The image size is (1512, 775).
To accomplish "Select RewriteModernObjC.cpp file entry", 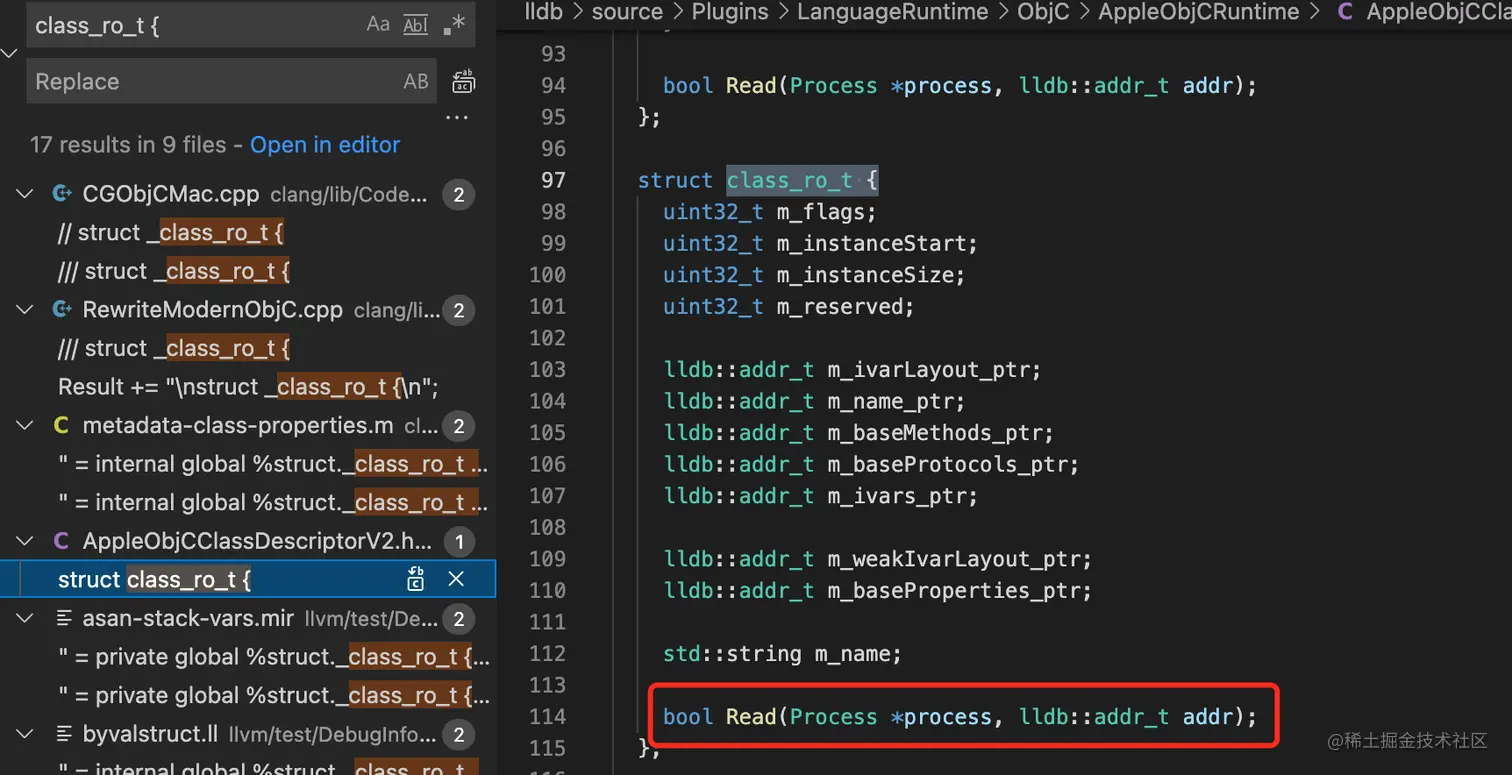I will [247, 310].
